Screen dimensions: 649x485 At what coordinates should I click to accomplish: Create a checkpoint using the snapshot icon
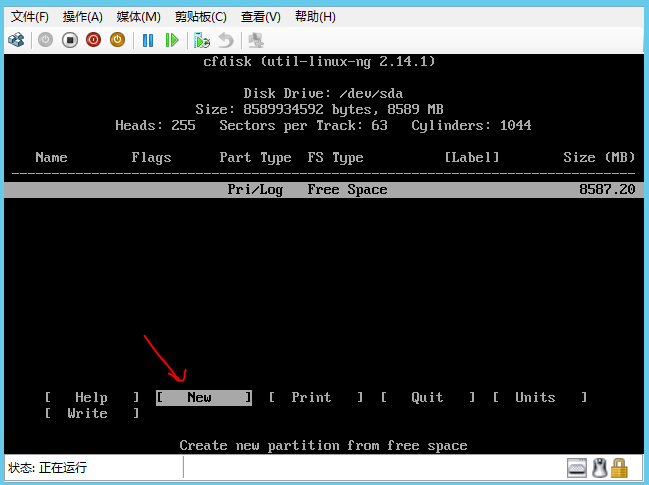202,41
